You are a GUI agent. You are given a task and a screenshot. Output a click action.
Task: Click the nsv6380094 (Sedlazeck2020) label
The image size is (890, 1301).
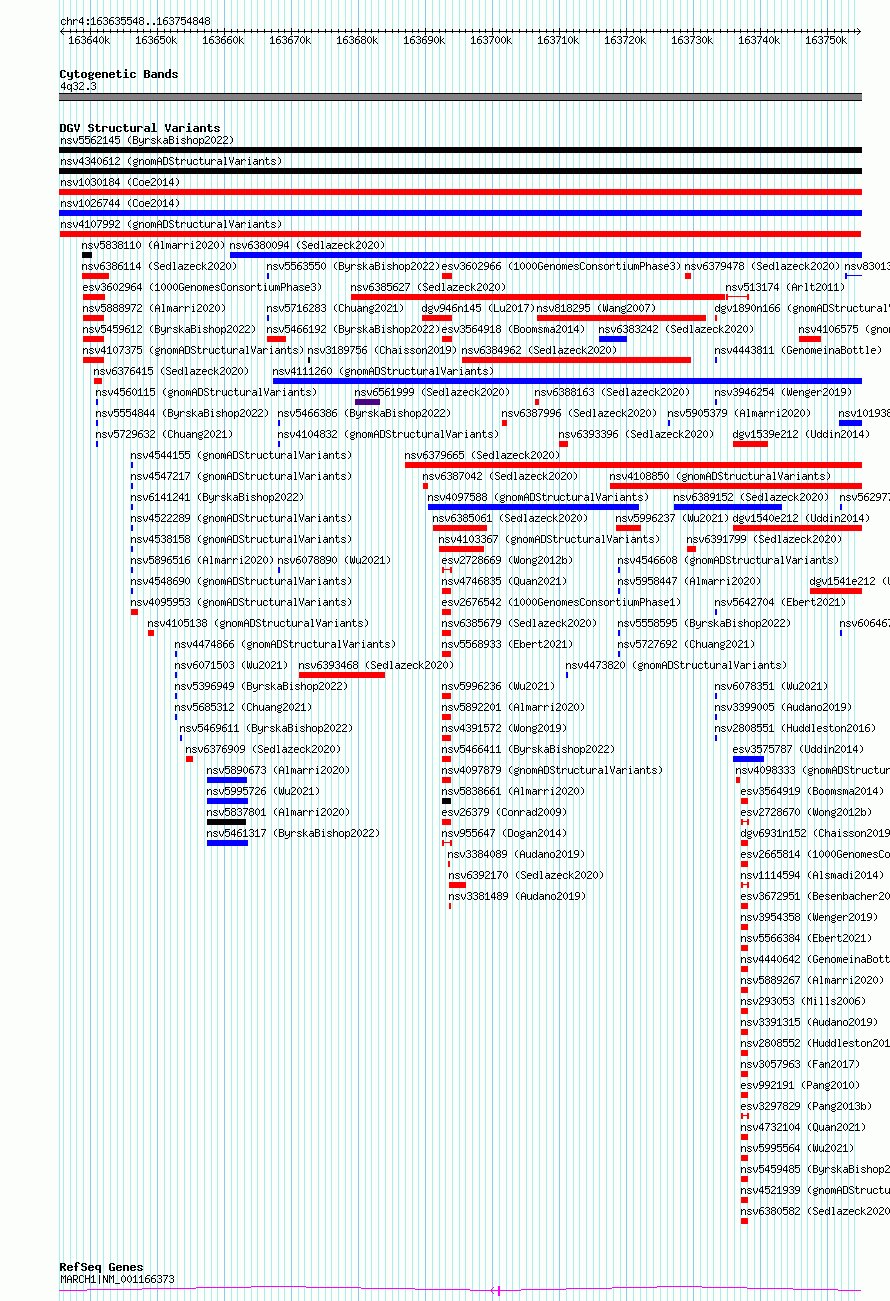point(307,245)
